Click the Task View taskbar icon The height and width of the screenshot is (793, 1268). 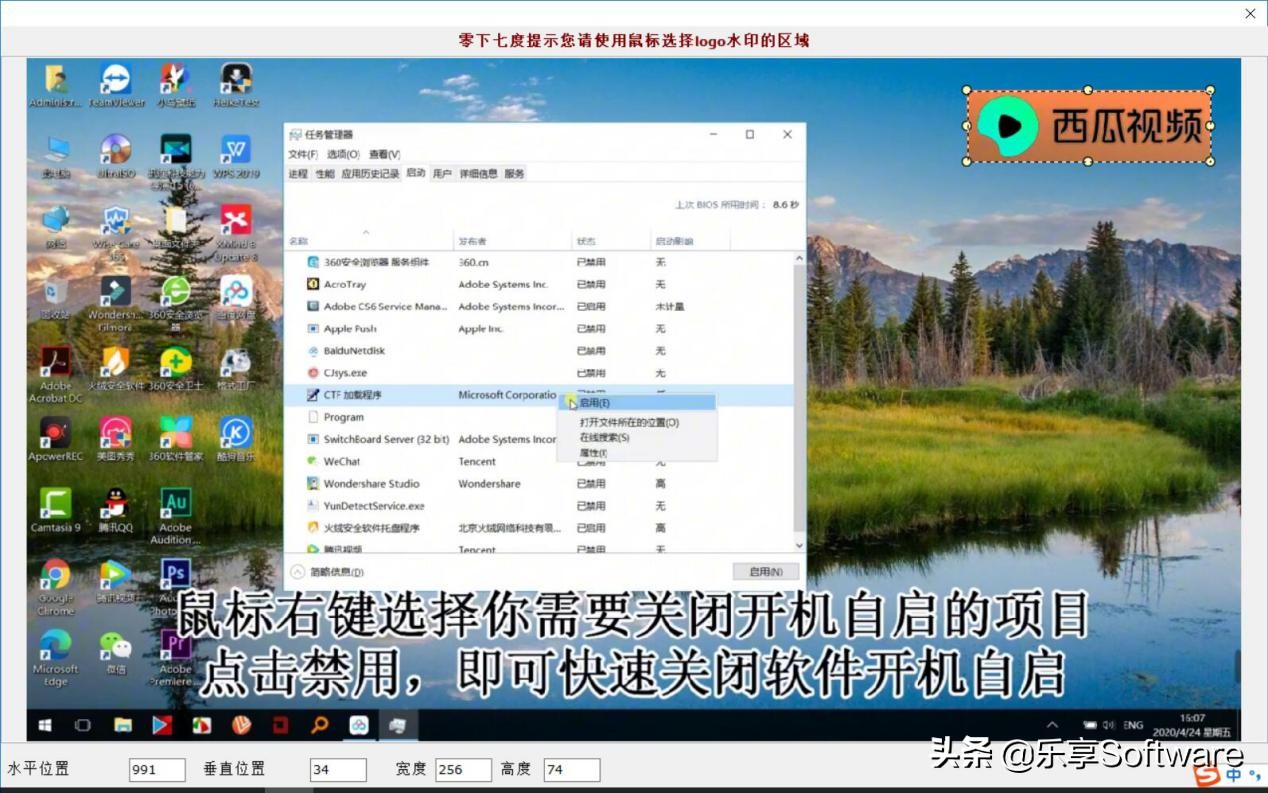click(x=83, y=725)
